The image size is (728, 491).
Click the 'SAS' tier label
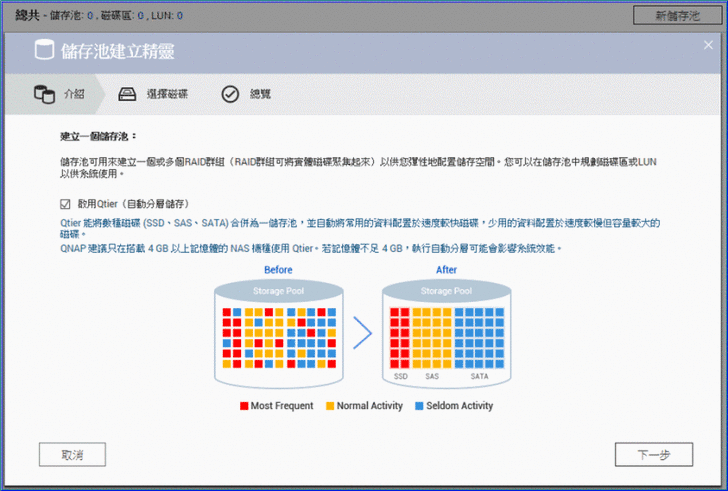pos(432,376)
